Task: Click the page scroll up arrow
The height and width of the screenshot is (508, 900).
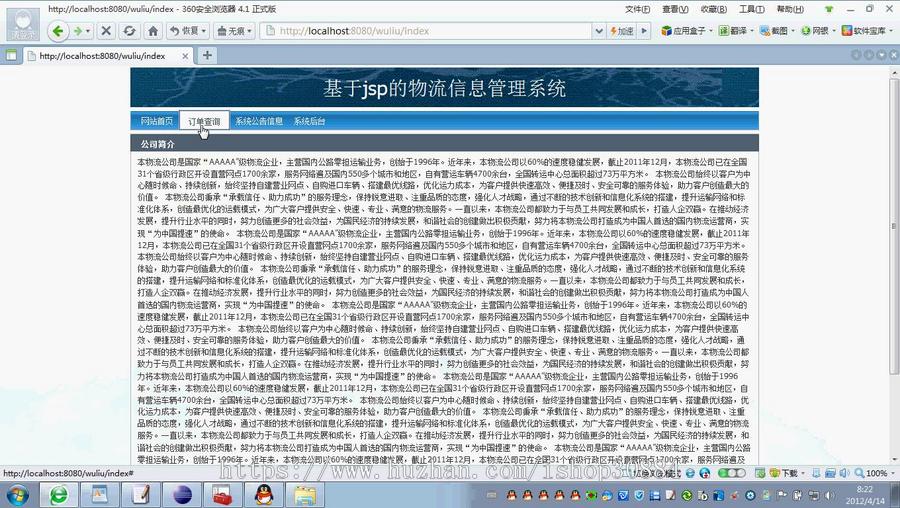Action: point(894,73)
